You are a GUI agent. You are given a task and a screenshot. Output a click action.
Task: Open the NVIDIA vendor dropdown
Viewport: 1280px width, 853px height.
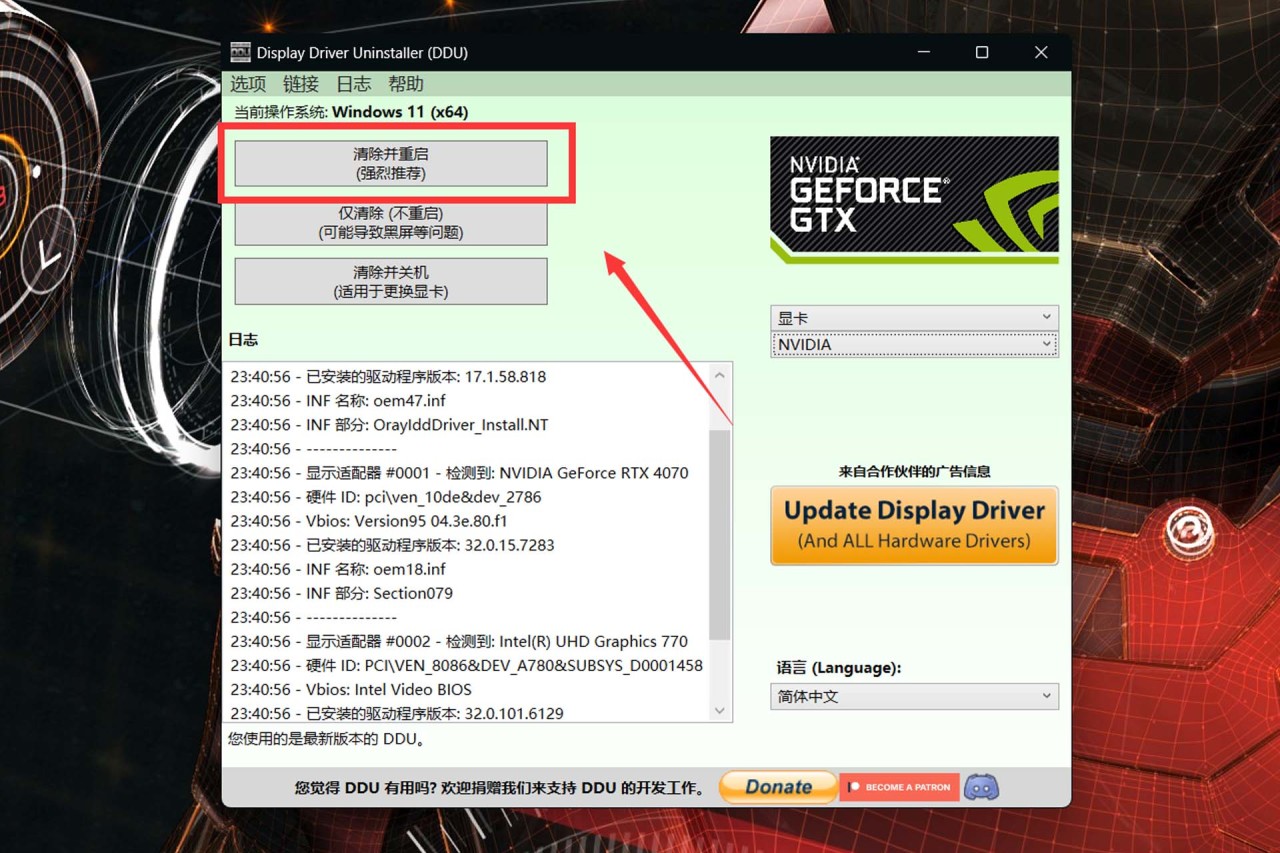914,344
